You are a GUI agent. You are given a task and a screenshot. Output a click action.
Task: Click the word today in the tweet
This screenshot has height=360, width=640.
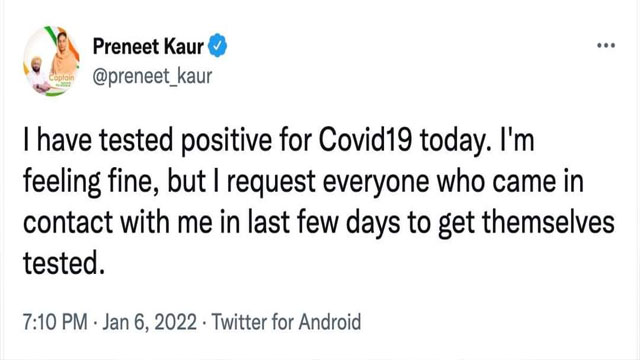(x=455, y=141)
